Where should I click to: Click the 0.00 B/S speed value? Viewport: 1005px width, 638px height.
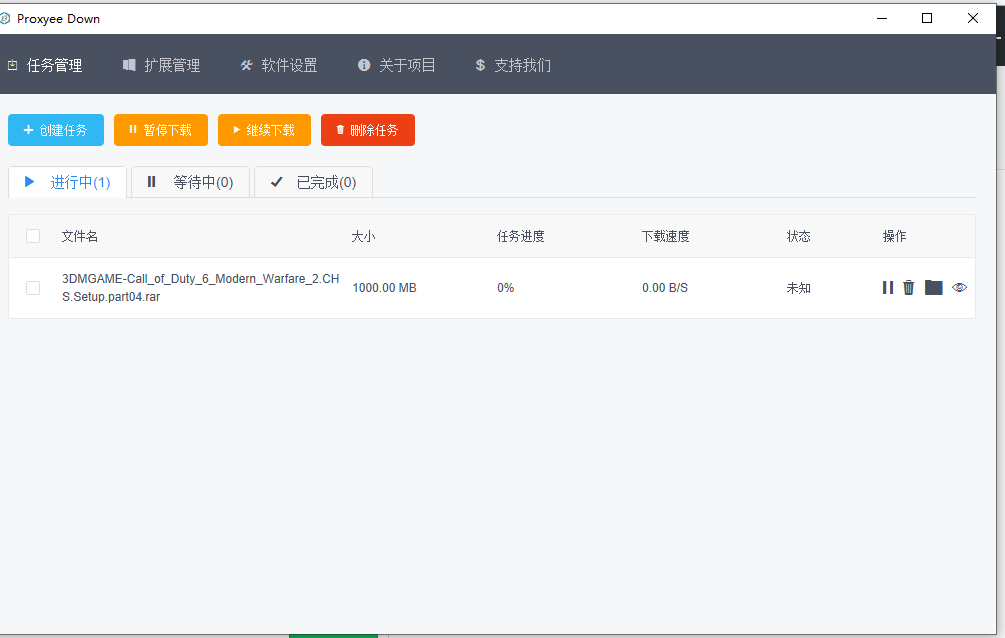665,288
